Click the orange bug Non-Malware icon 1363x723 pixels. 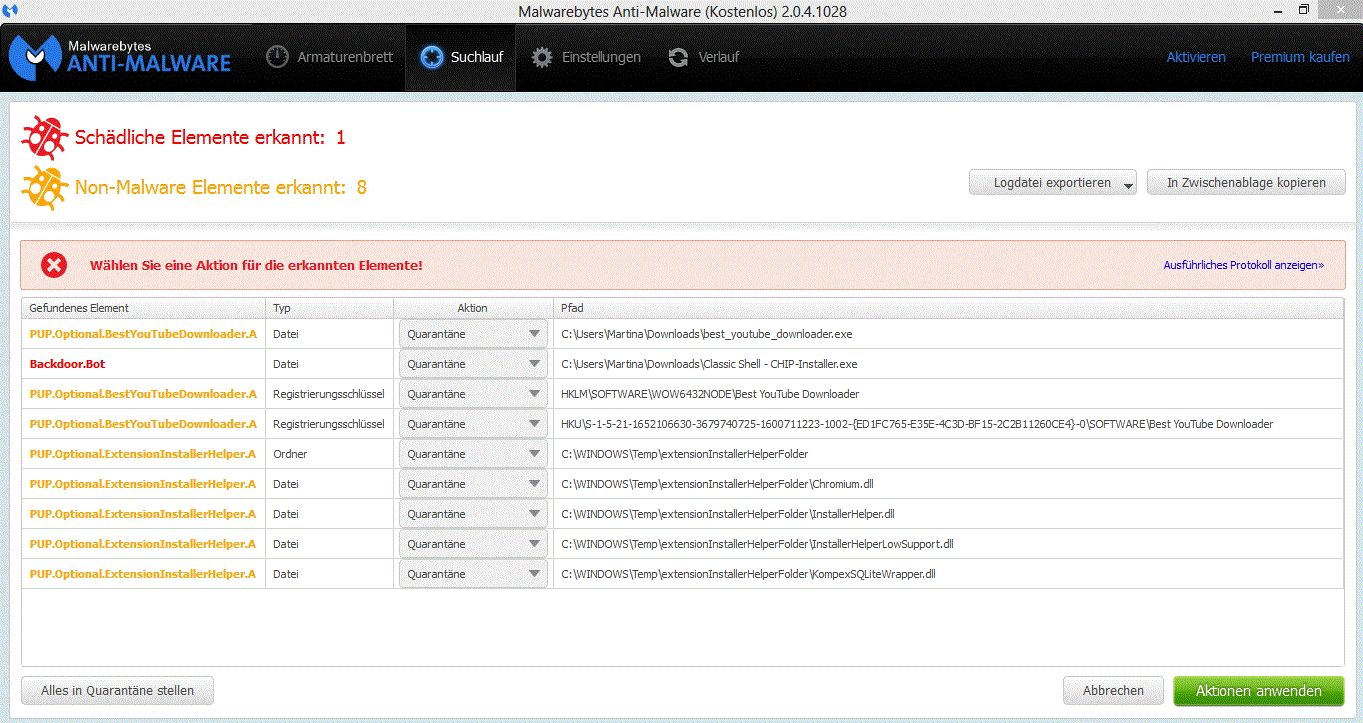[x=45, y=187]
